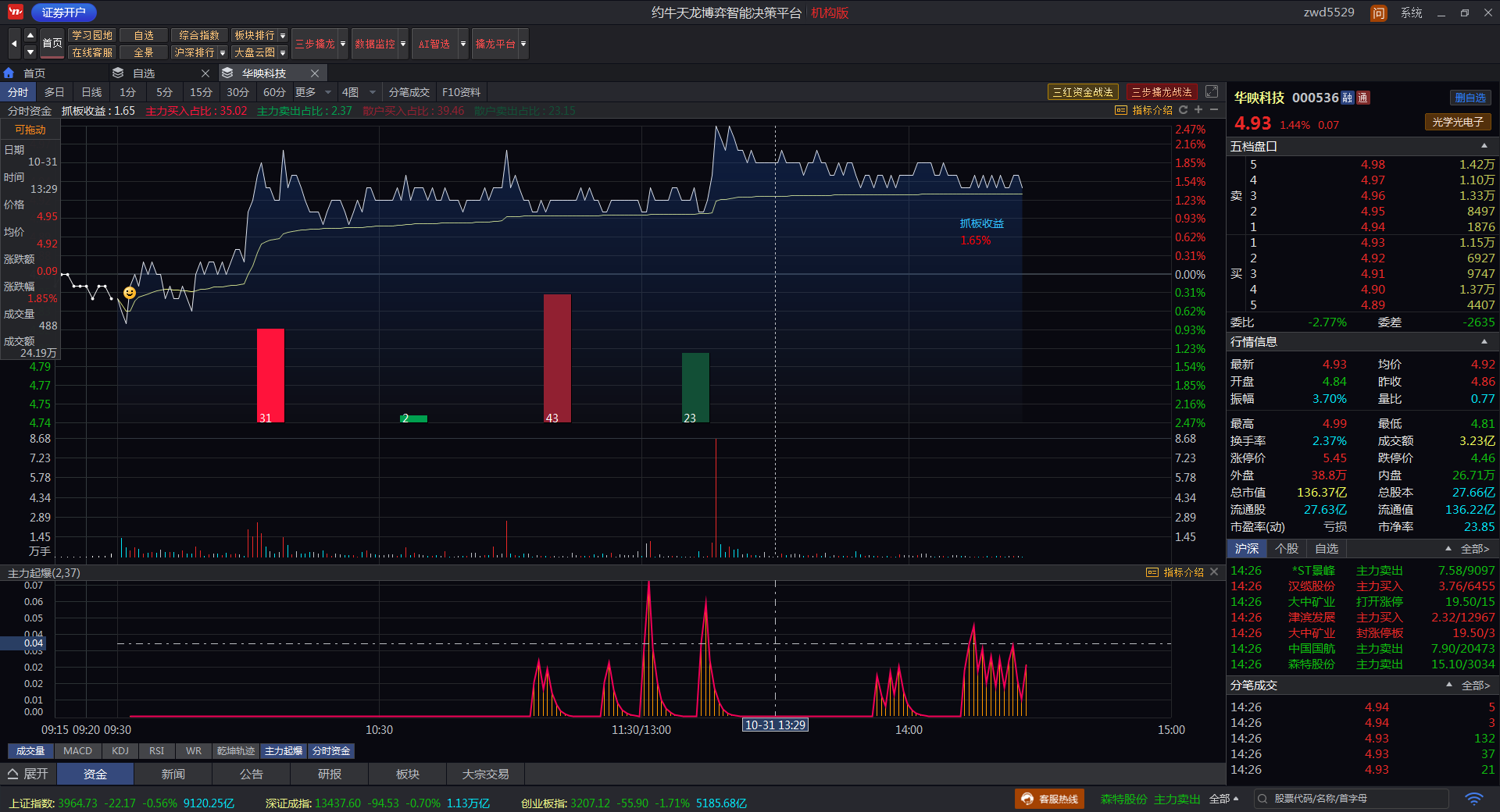Screen dimensions: 1500x812
Task: Refresh the 分时资金 indicator
Action: click(1183, 110)
